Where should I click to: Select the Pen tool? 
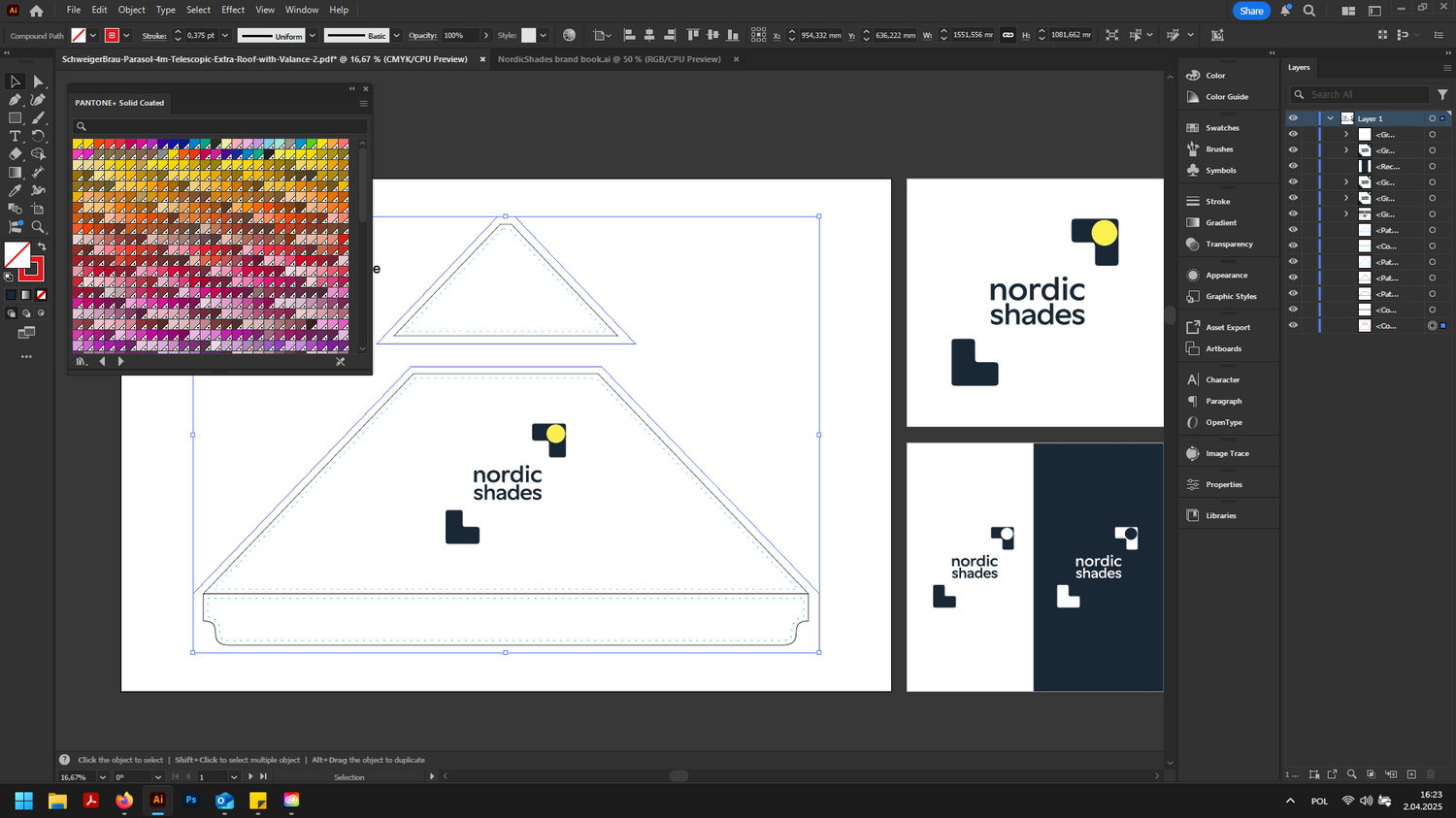(x=15, y=99)
